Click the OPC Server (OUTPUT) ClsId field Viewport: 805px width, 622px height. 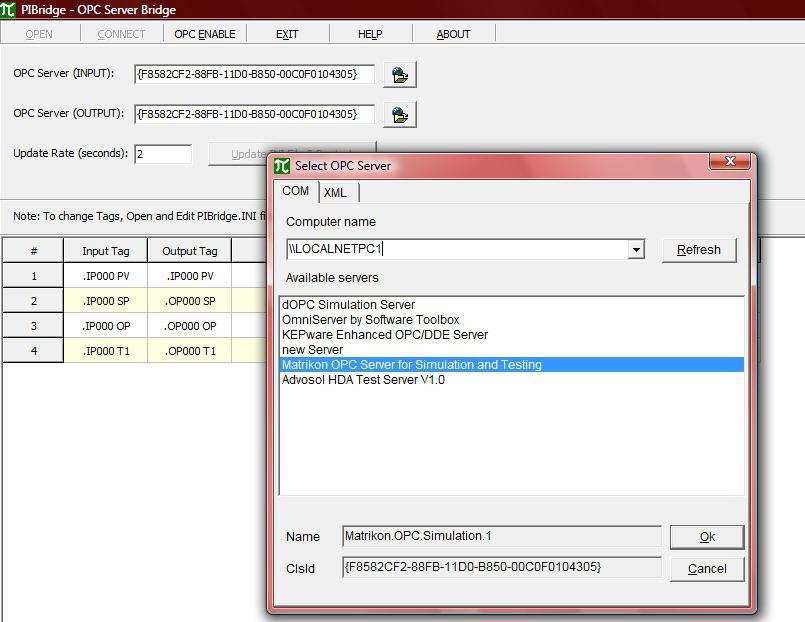[254, 114]
